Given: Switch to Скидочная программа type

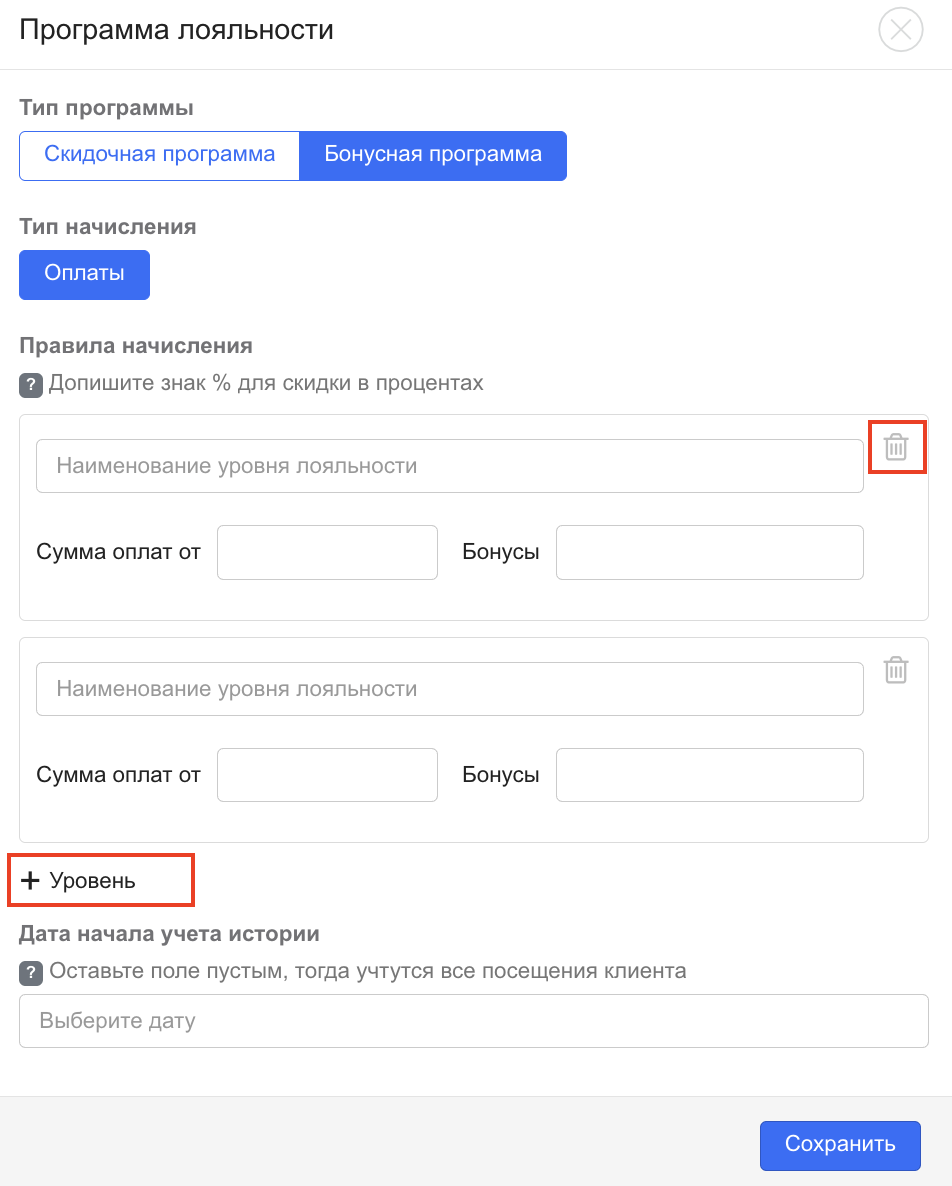Looking at the screenshot, I should 160,155.
